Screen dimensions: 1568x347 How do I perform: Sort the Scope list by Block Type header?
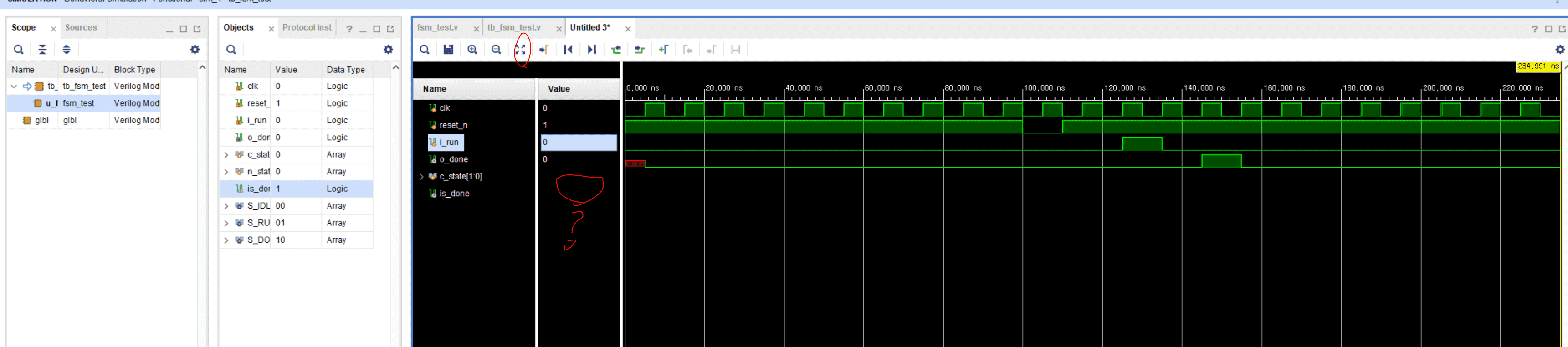tap(135, 69)
